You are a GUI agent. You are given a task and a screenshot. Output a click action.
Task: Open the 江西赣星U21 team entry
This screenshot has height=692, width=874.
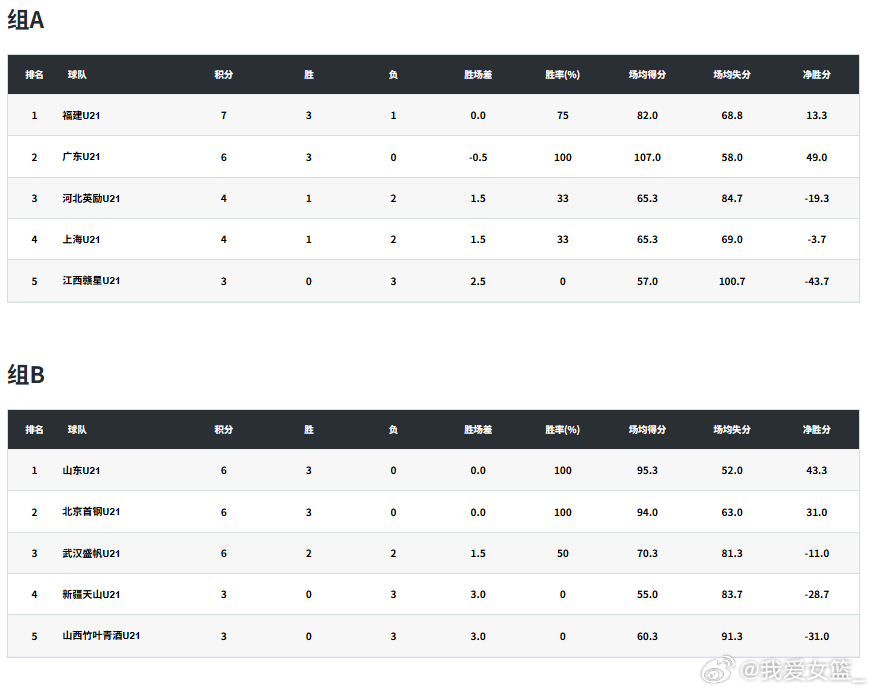click(91, 281)
